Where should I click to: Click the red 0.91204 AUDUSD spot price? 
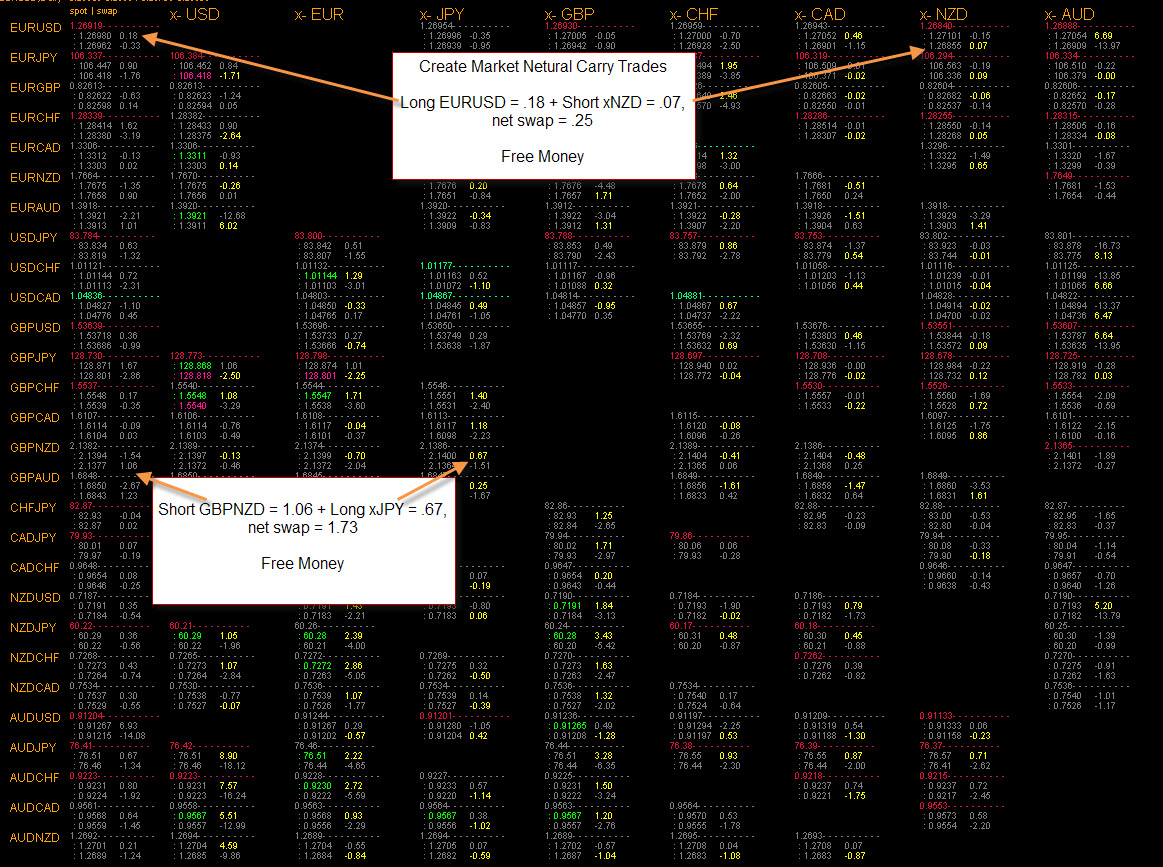coord(88,716)
